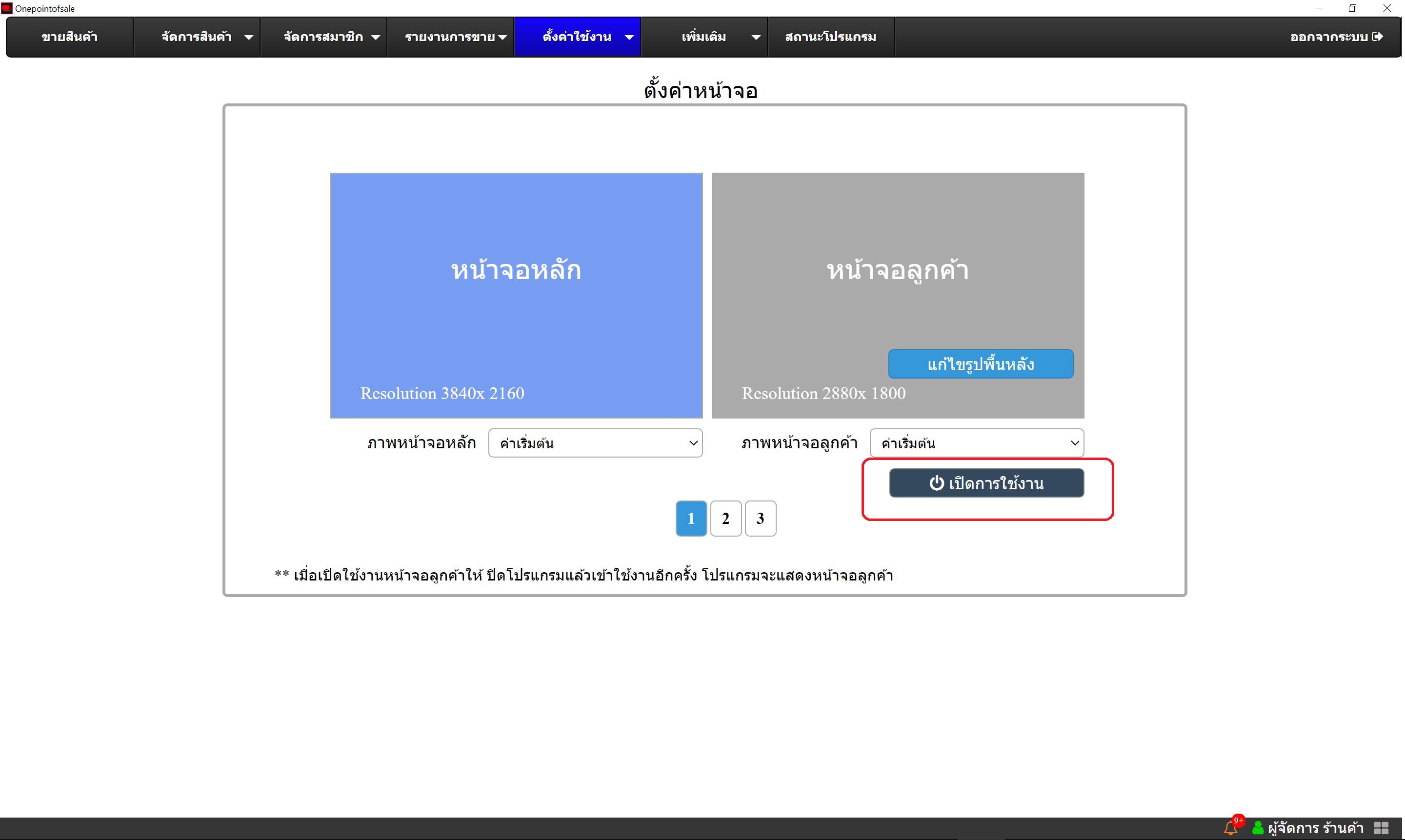Restore down the window
The height and width of the screenshot is (840, 1405).
(x=1352, y=8)
